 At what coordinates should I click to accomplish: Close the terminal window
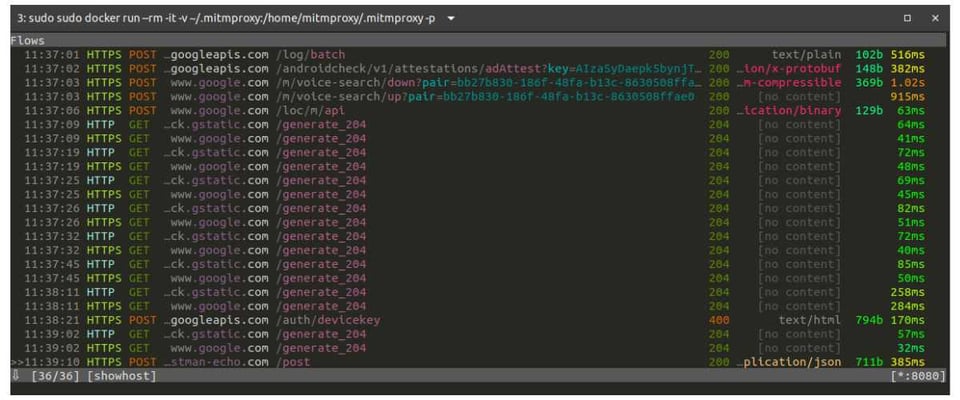935,18
